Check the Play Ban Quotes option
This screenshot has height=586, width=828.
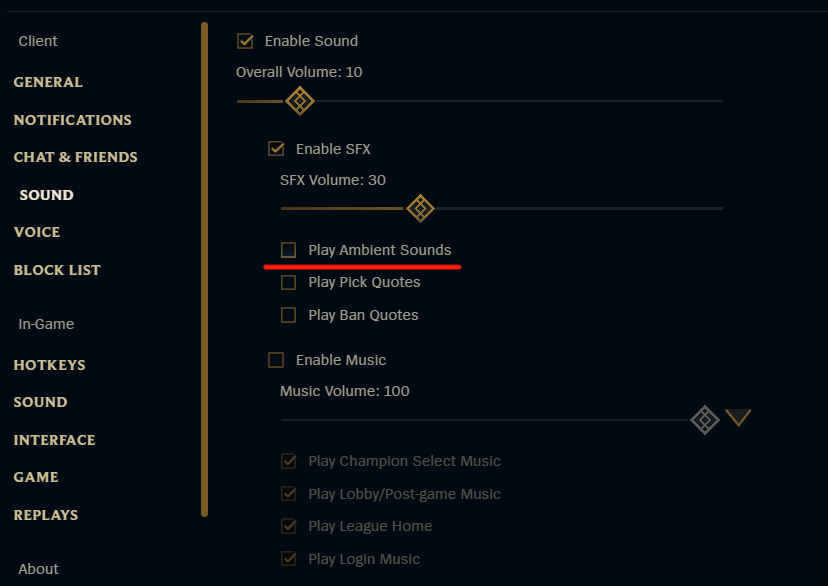pos(289,315)
